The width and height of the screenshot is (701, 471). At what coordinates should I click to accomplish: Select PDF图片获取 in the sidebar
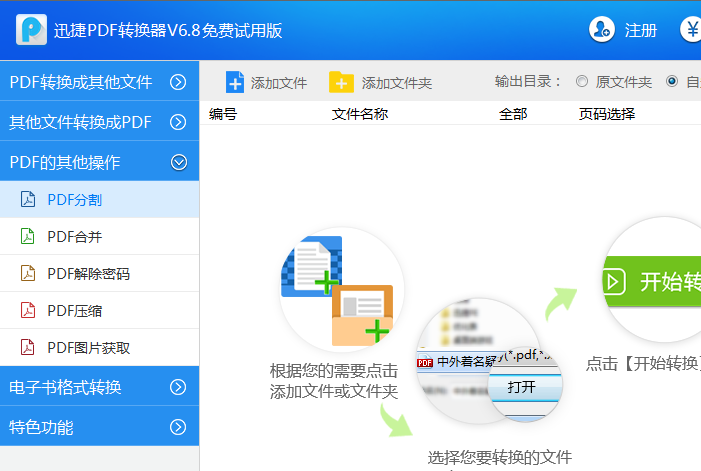[99, 348]
